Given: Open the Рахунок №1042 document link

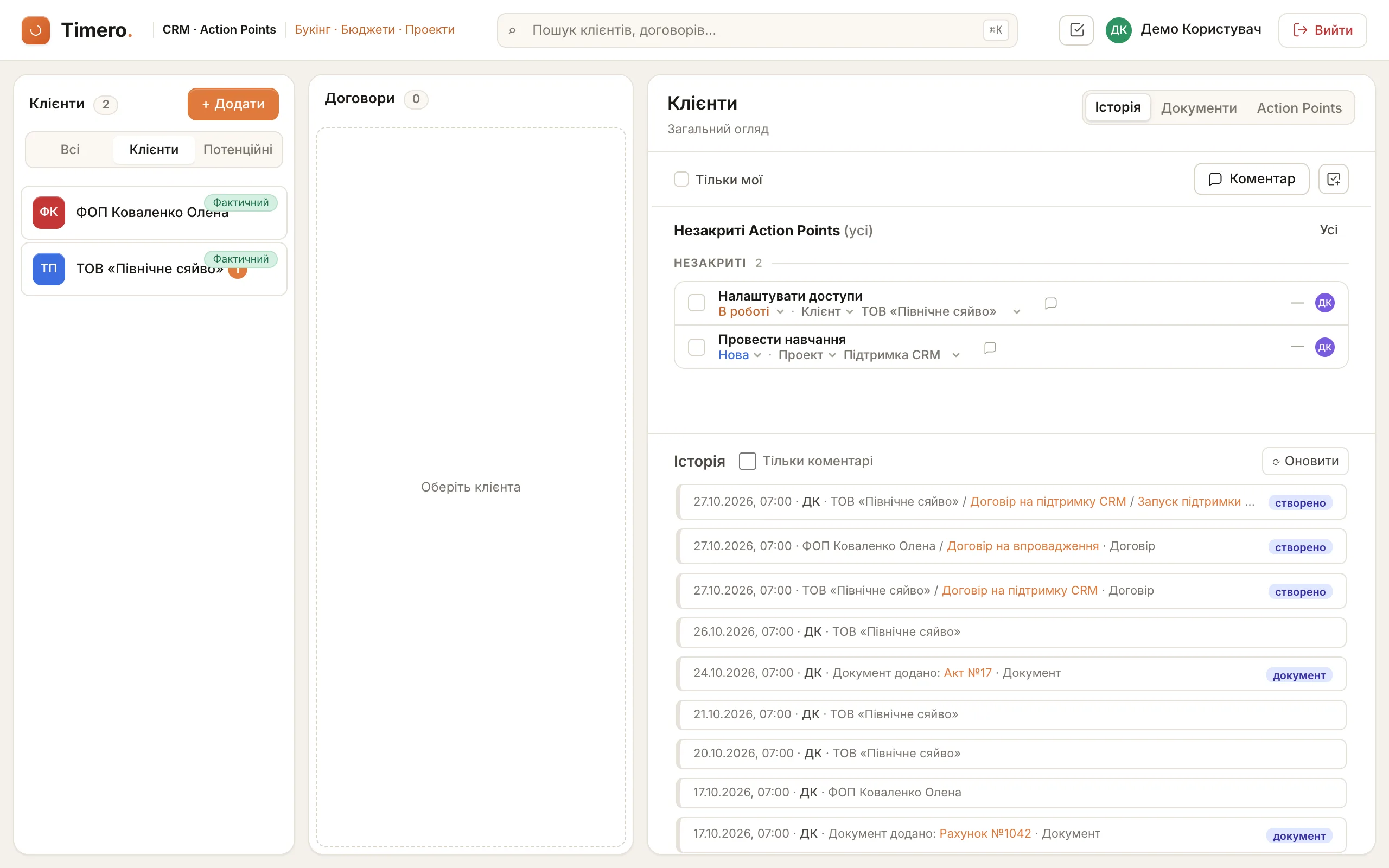Looking at the screenshot, I should point(985,834).
